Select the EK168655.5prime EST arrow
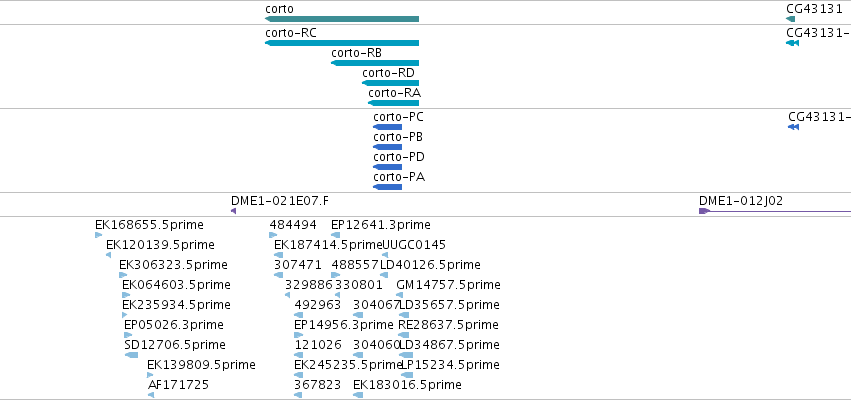 pyautogui.click(x=98, y=235)
